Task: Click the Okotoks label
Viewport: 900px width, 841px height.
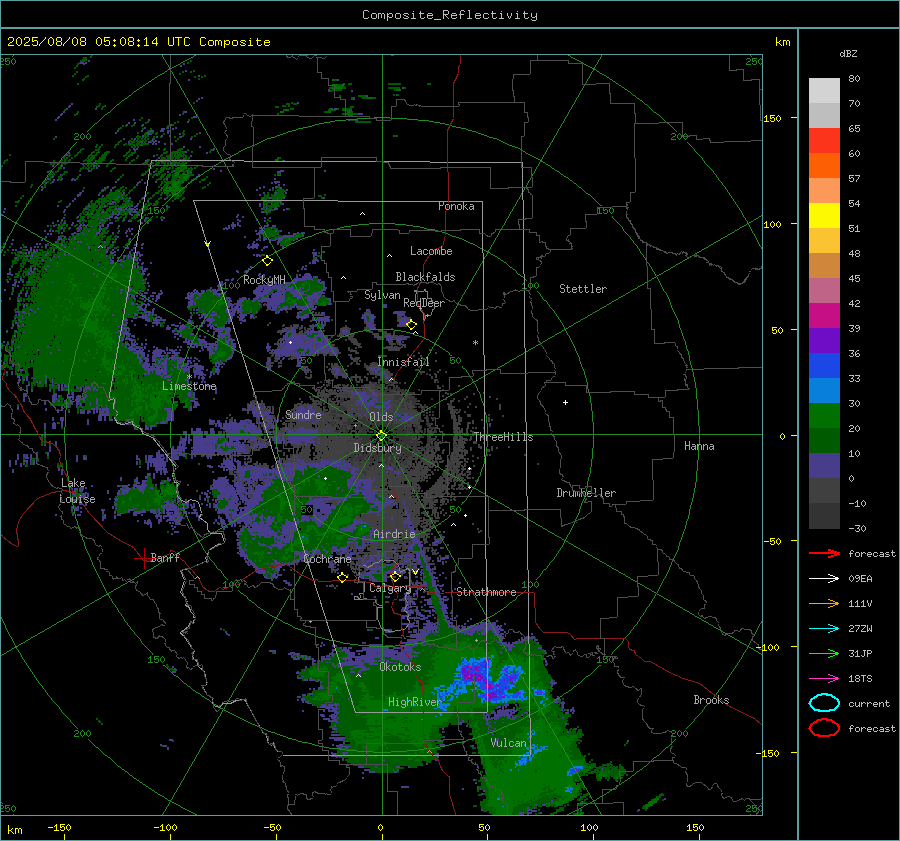Action: coord(400,667)
